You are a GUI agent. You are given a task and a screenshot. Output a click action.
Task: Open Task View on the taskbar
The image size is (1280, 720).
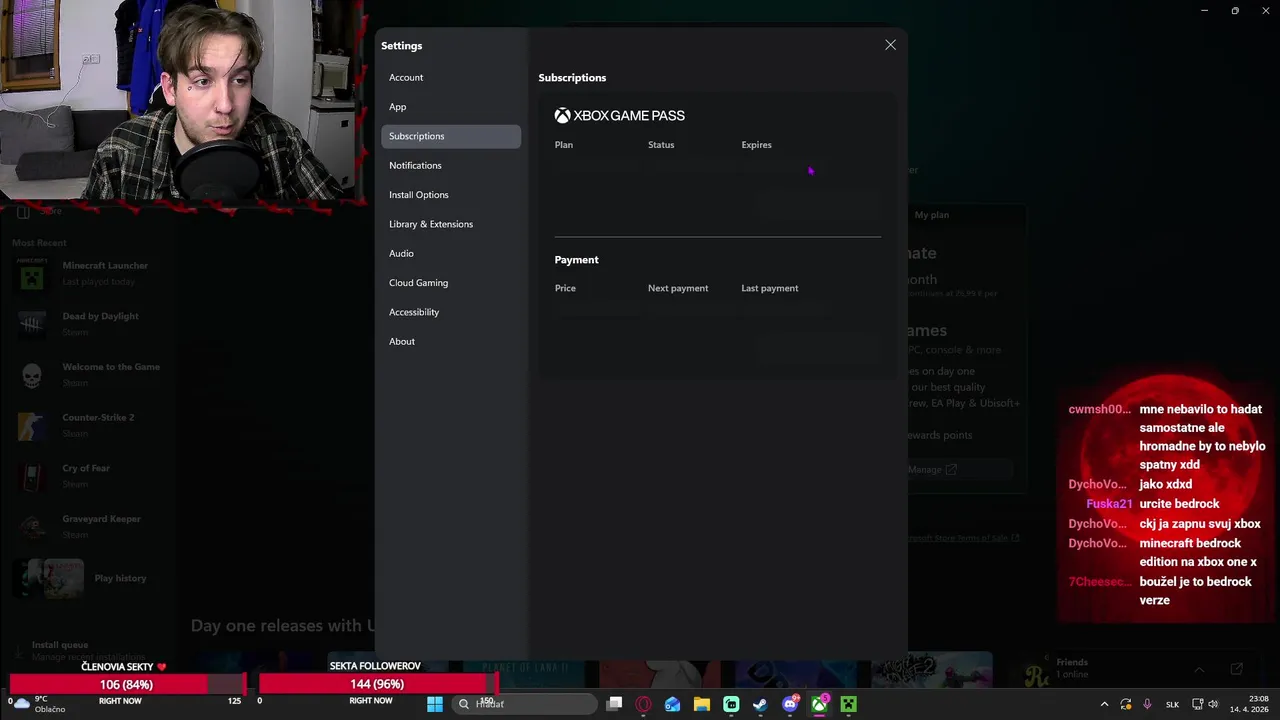click(614, 704)
